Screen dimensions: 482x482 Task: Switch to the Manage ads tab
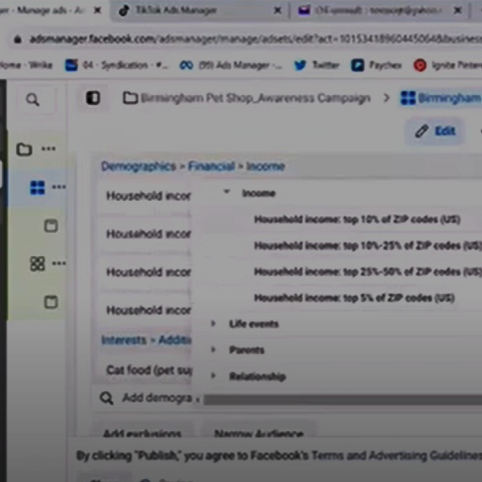click(52, 10)
